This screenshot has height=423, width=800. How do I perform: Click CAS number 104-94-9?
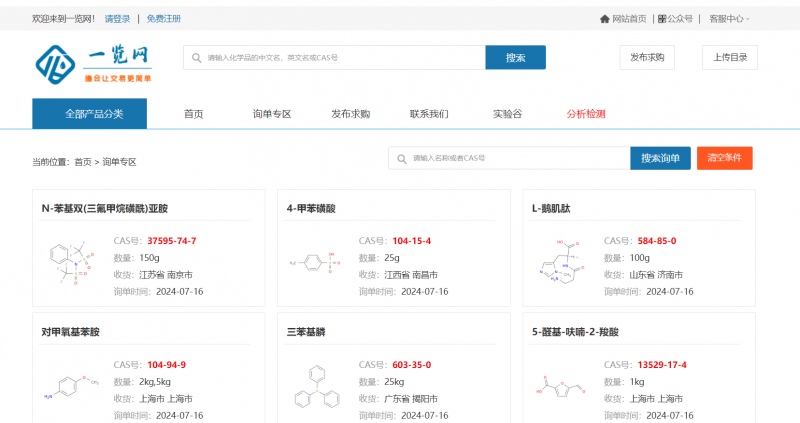point(166,365)
